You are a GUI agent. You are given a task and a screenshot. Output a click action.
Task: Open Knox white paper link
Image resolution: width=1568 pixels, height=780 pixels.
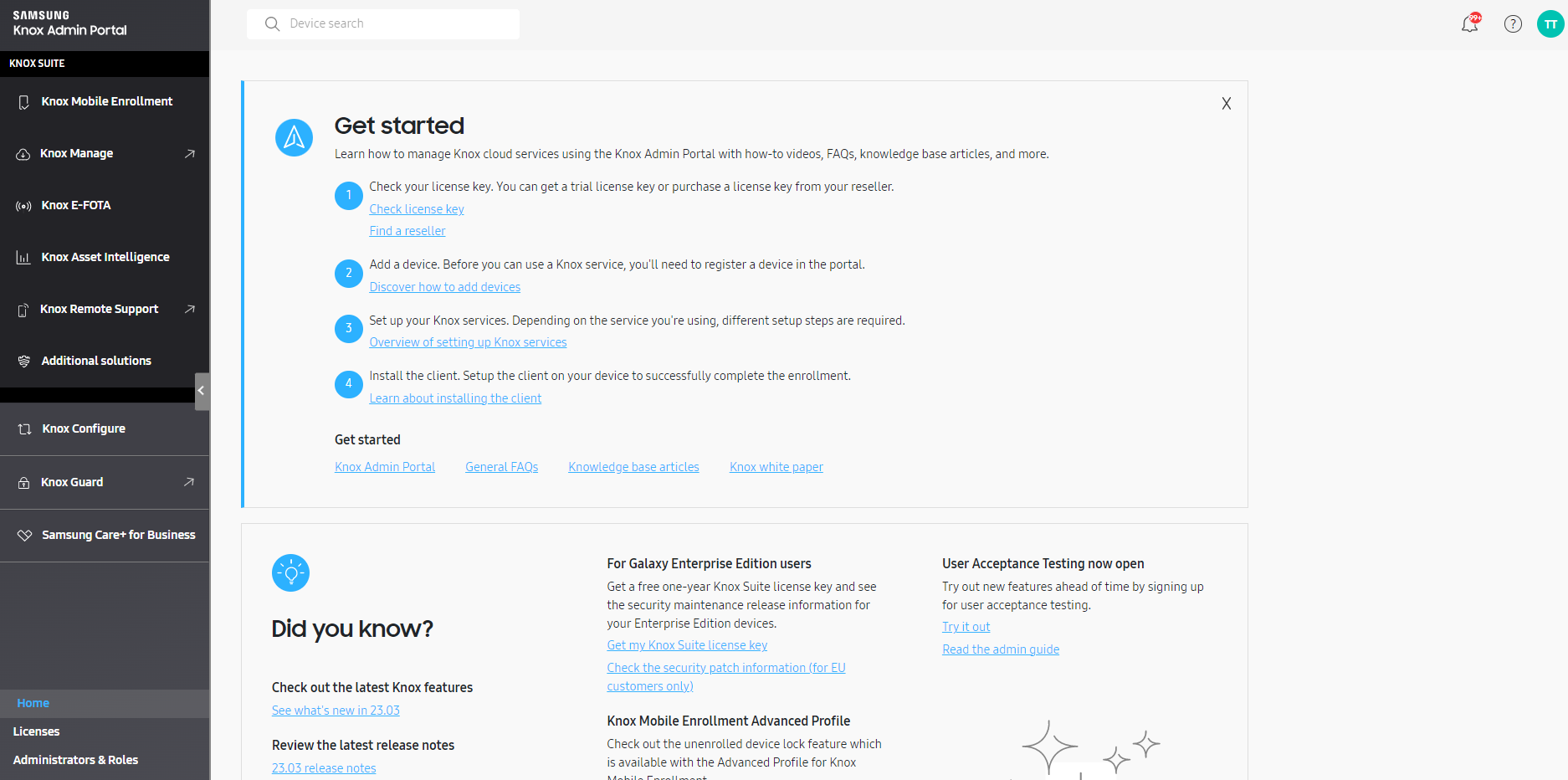[776, 467]
